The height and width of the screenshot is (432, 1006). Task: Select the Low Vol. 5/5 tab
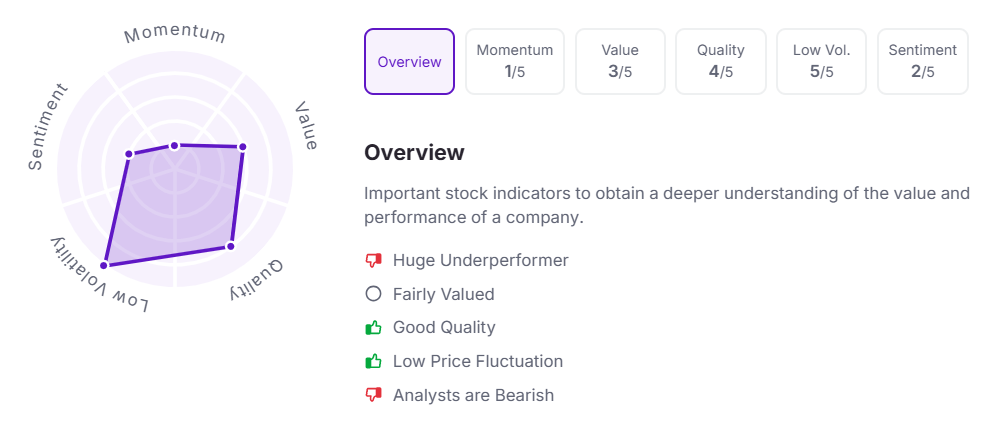click(821, 62)
